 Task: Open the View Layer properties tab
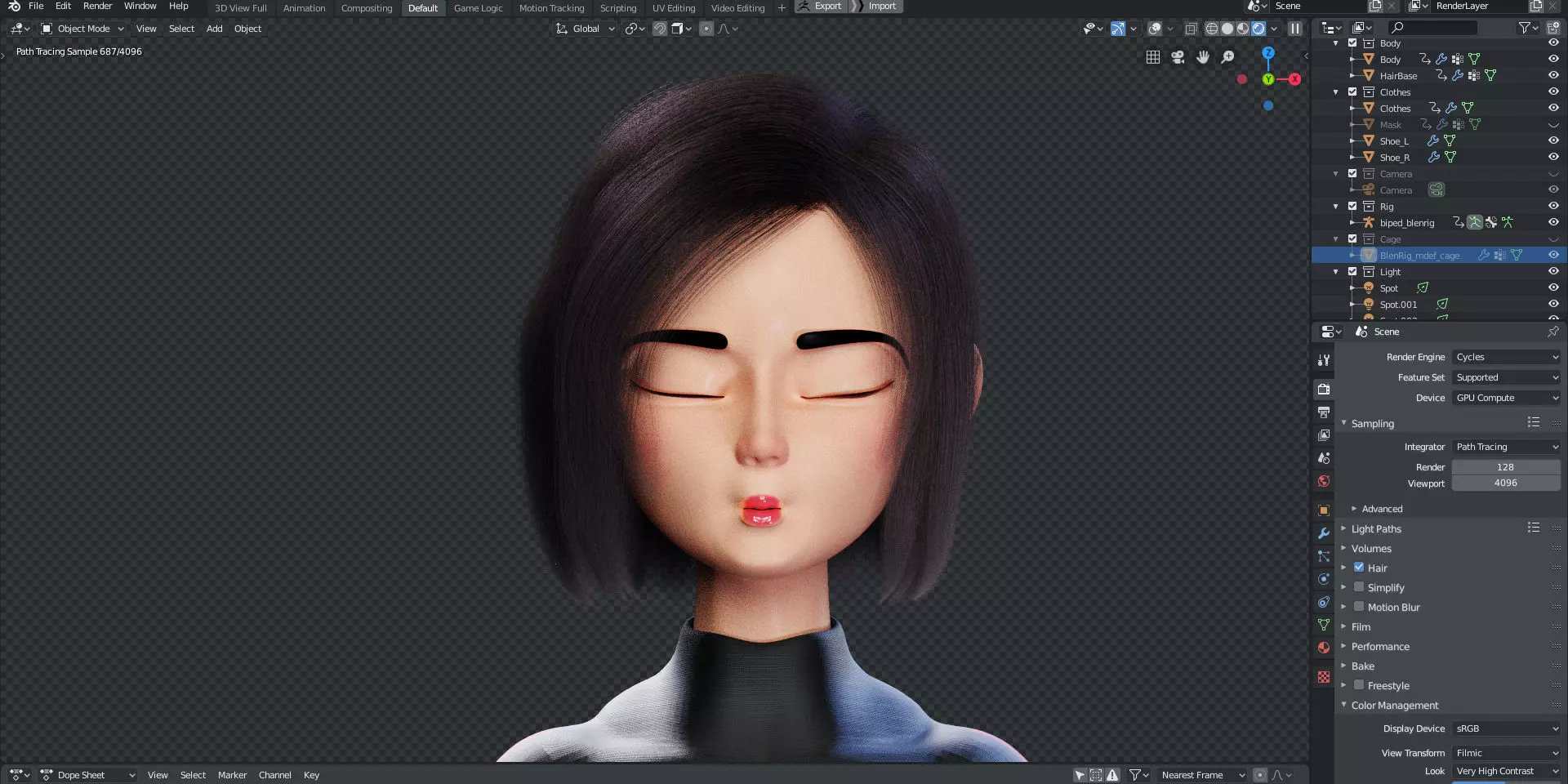click(x=1324, y=435)
